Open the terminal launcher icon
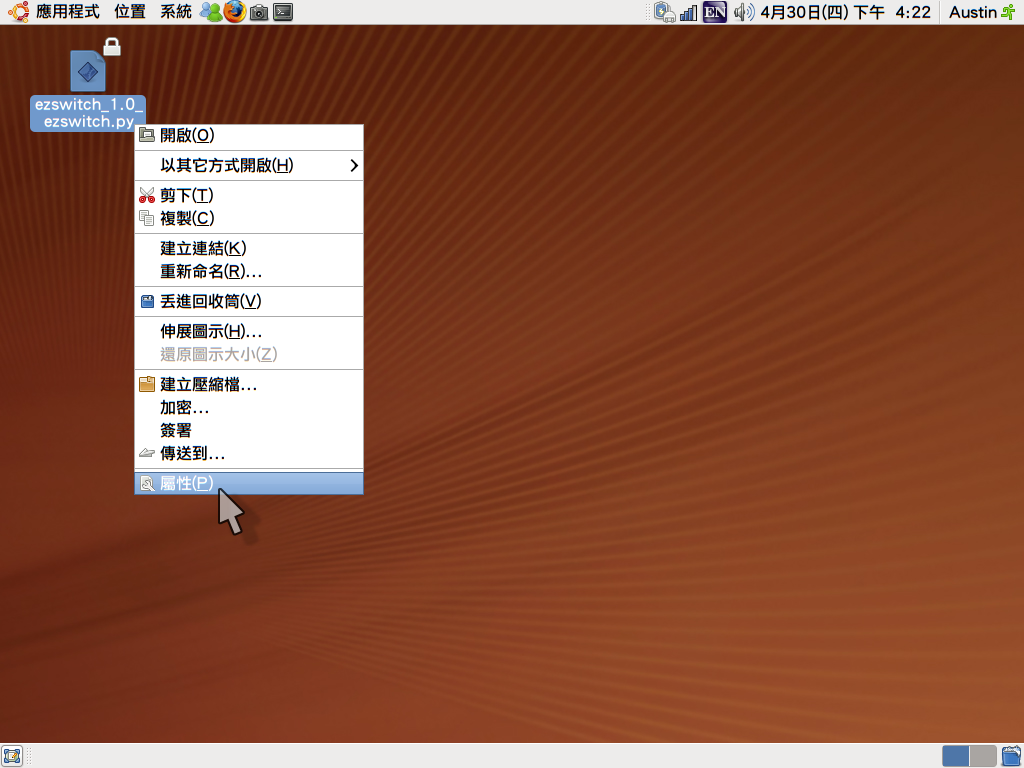 (284, 12)
